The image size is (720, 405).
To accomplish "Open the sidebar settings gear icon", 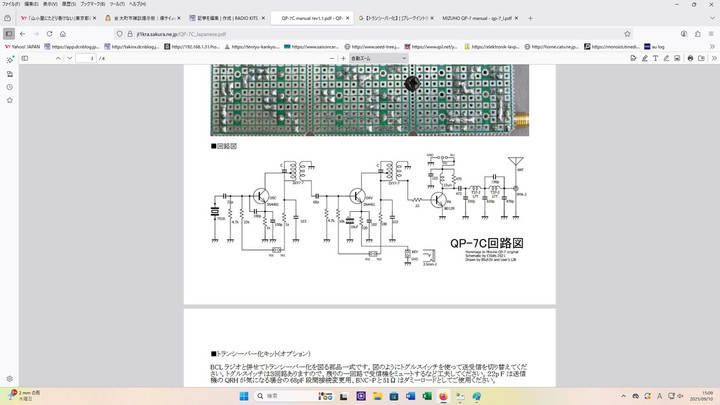I will pyautogui.click(x=10, y=379).
